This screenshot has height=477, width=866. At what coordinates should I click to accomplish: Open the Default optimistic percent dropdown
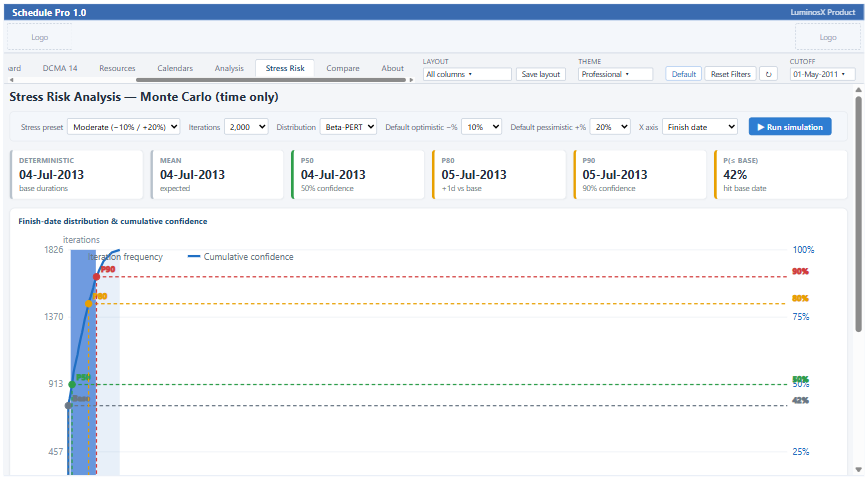coord(482,127)
